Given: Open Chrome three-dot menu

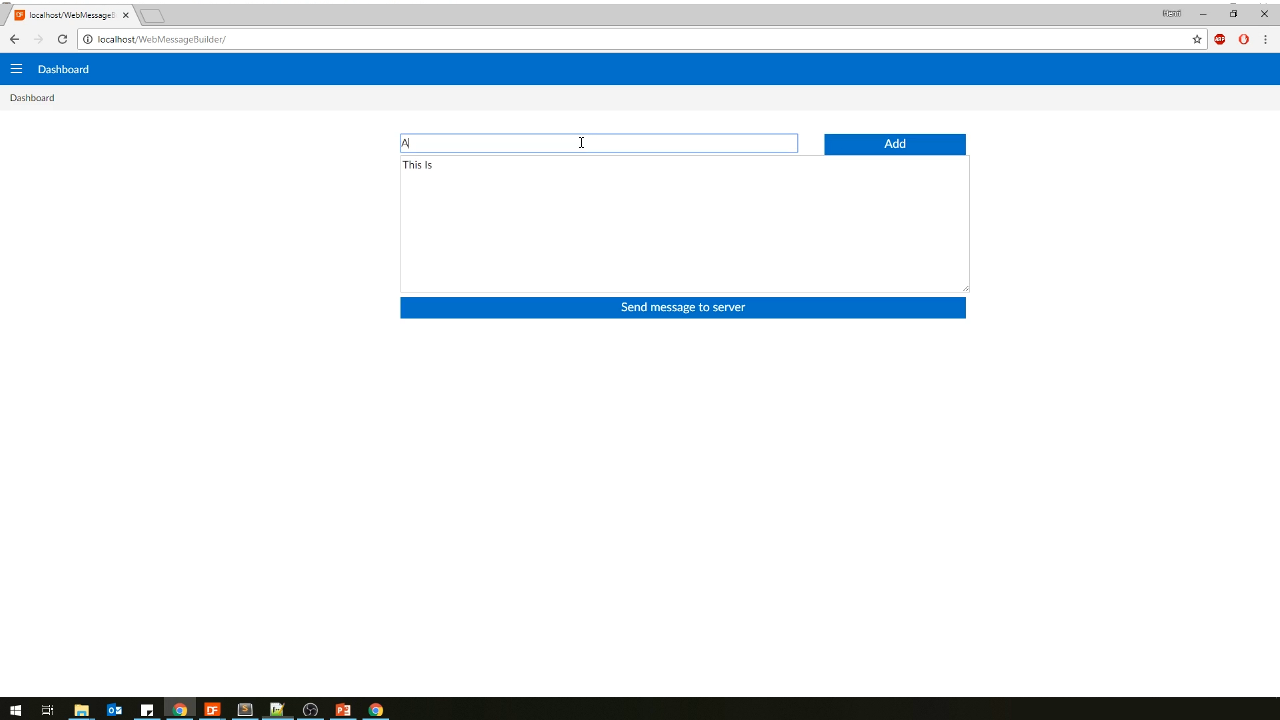Looking at the screenshot, I should pyautogui.click(x=1265, y=39).
